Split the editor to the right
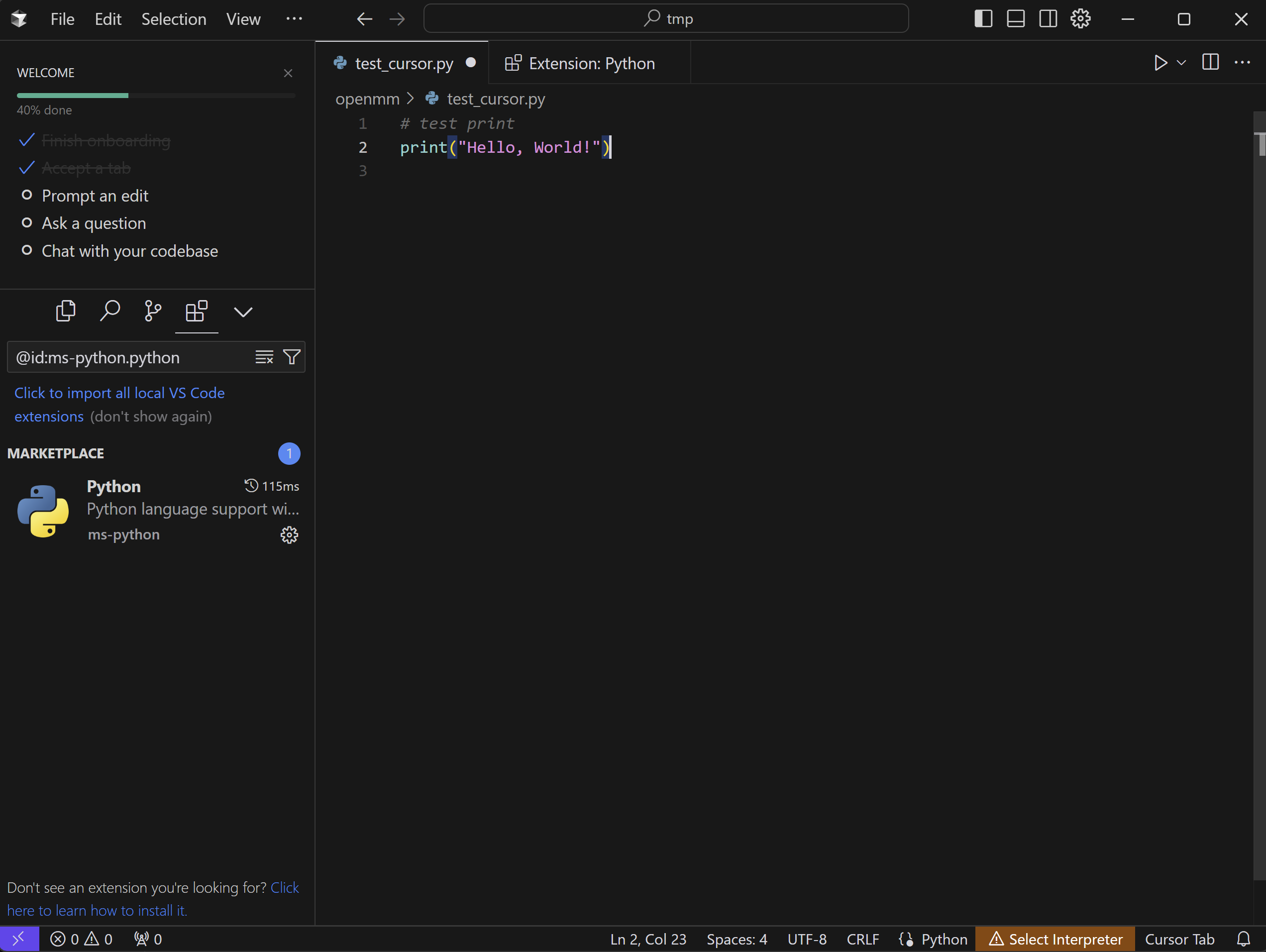This screenshot has height=952, width=1266. pyautogui.click(x=1210, y=62)
